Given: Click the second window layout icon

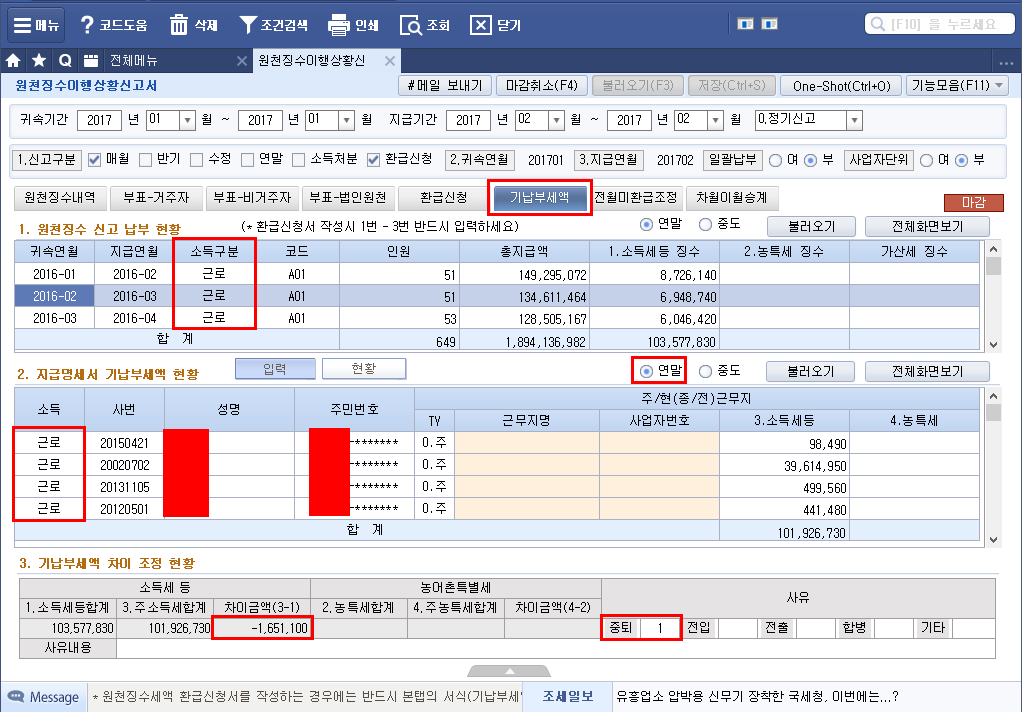Looking at the screenshot, I should [x=770, y=24].
